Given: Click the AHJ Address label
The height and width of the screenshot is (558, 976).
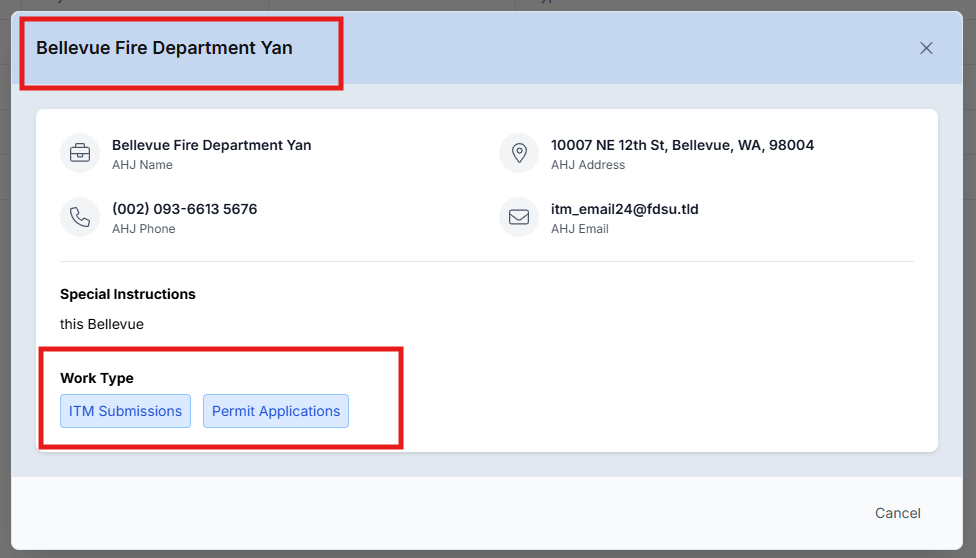Looking at the screenshot, I should (x=588, y=165).
